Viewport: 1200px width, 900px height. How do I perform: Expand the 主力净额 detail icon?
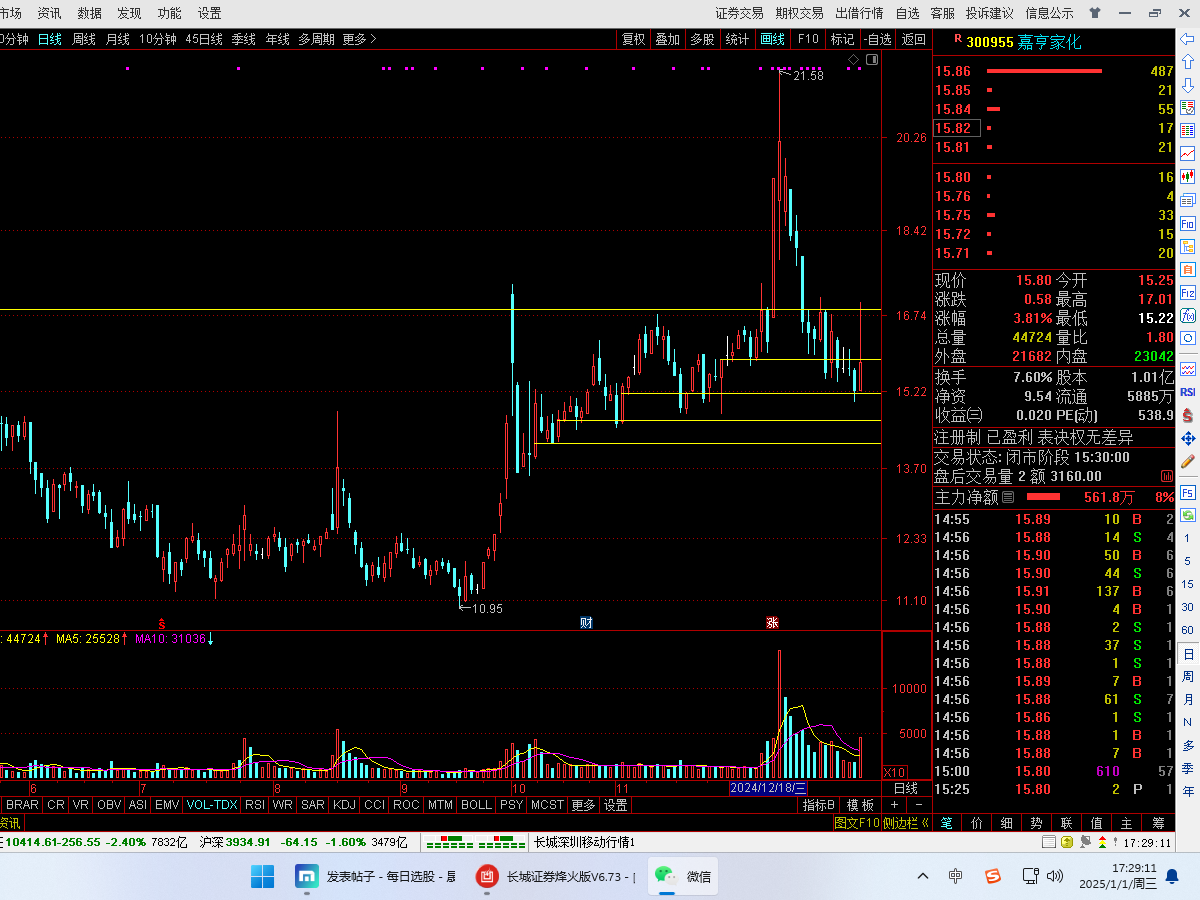coord(1008,497)
